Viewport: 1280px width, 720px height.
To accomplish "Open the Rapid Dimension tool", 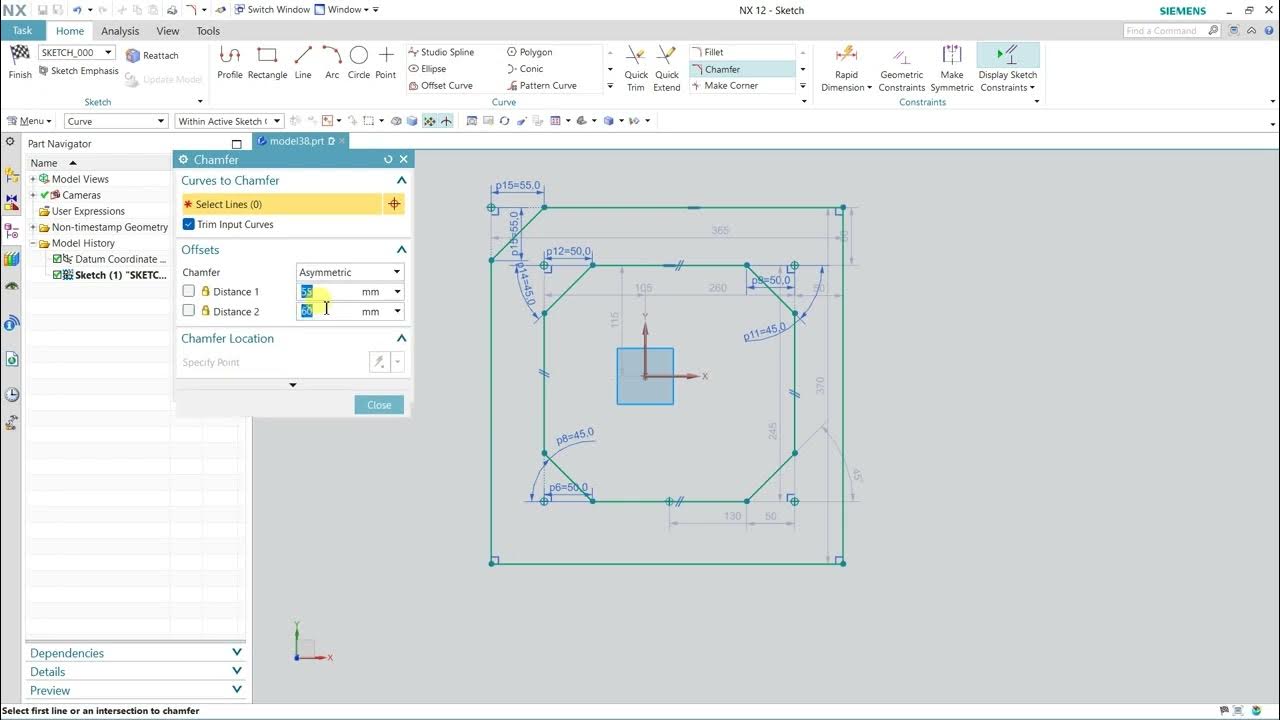I will [846, 68].
